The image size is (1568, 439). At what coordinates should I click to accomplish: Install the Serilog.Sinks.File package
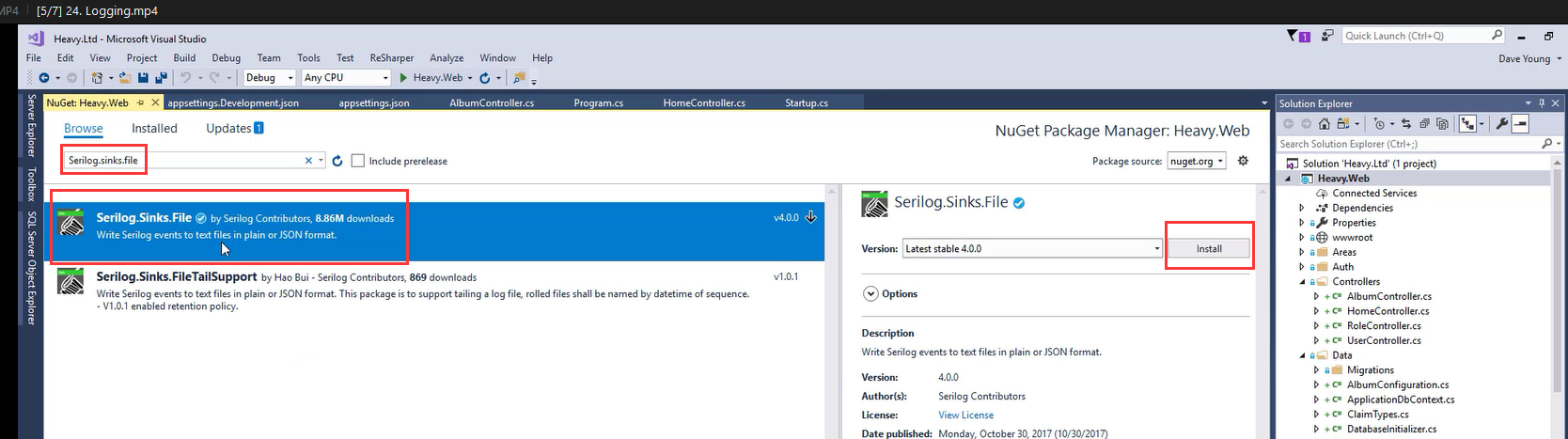[x=1209, y=249]
